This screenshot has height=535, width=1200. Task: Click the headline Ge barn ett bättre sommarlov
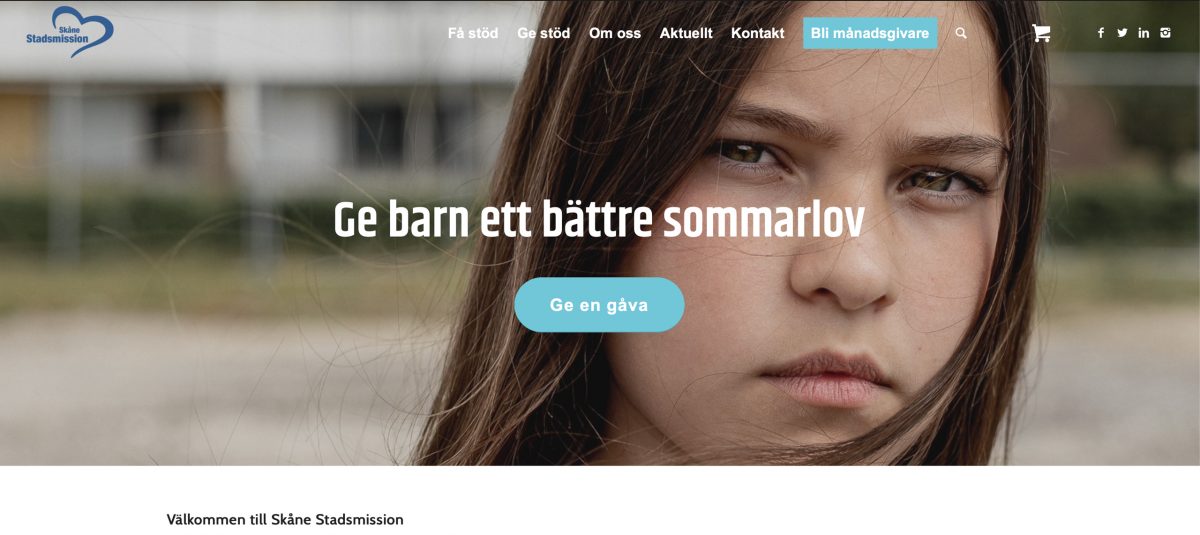click(599, 220)
